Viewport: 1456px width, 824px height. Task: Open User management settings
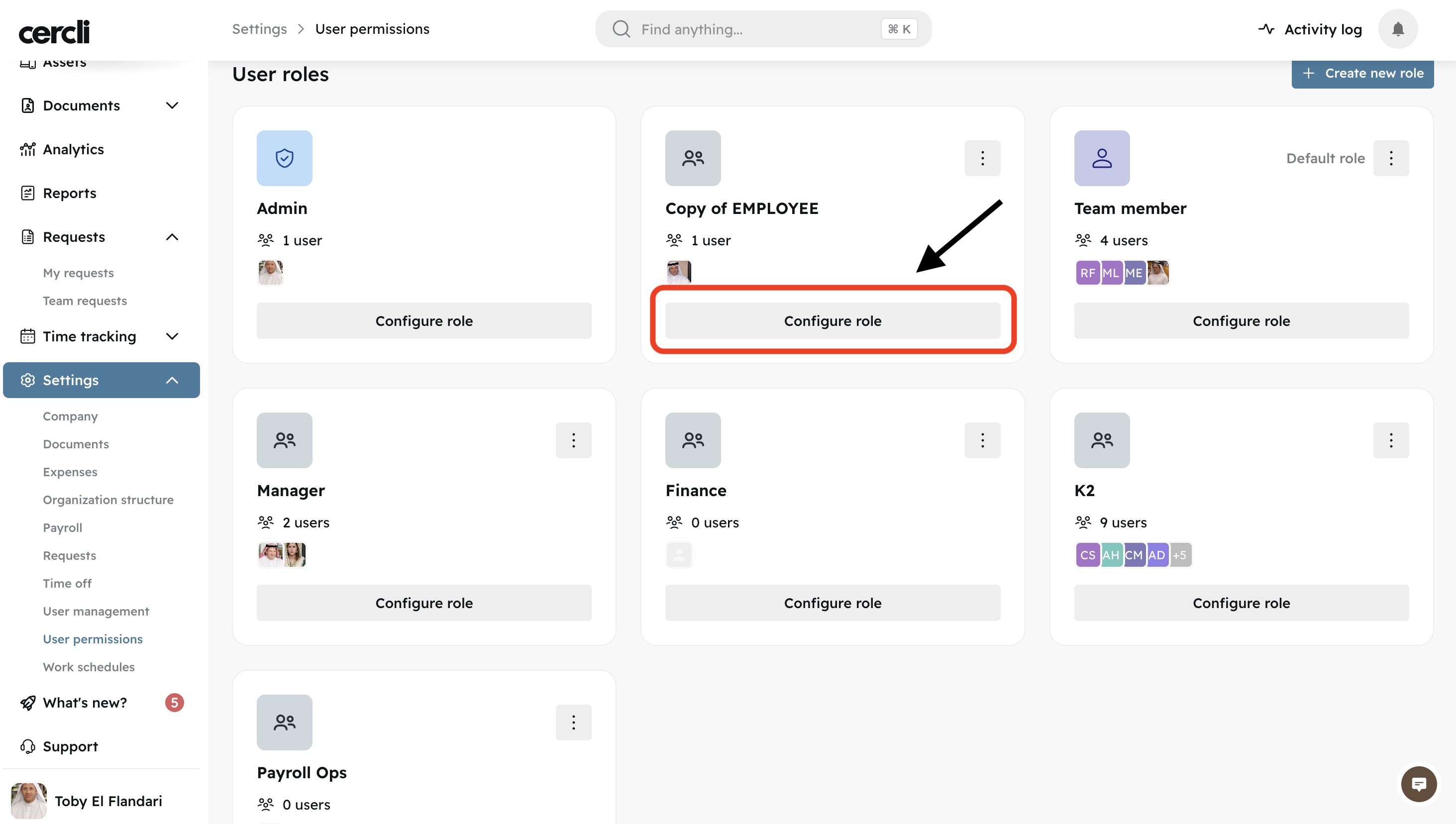[96, 611]
